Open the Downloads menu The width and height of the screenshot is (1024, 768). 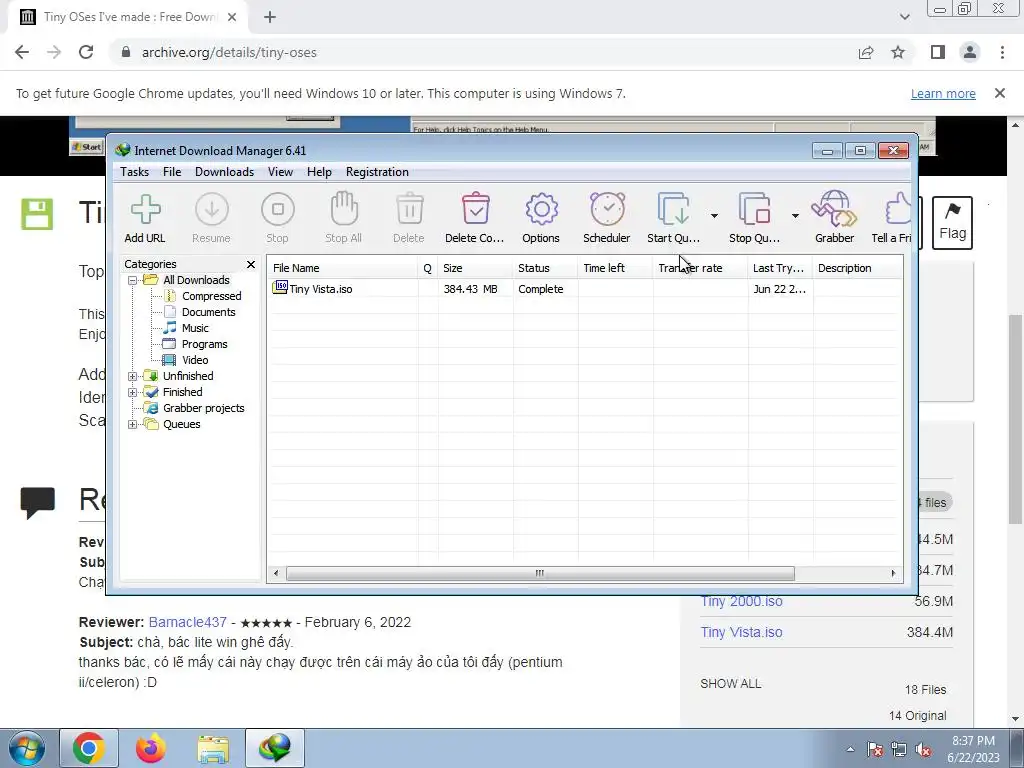tap(224, 172)
